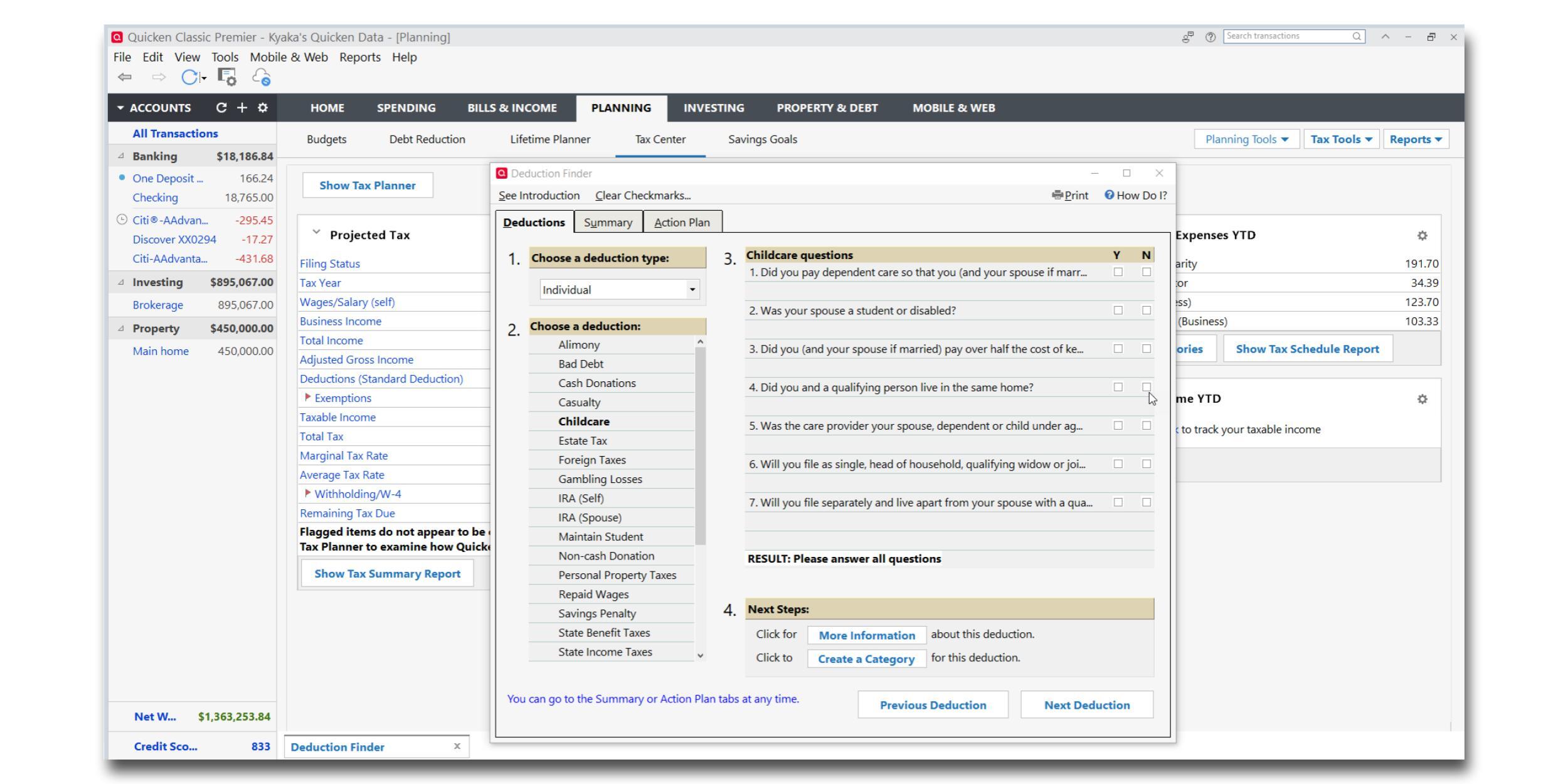Expand the Withholding/W-4 row
Image resolution: width=1568 pixels, height=784 pixels.
pos(308,494)
